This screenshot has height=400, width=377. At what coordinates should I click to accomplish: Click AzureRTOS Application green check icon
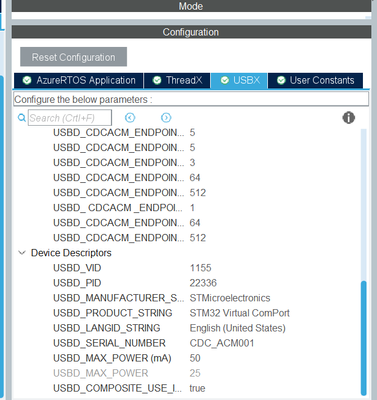coord(27,80)
